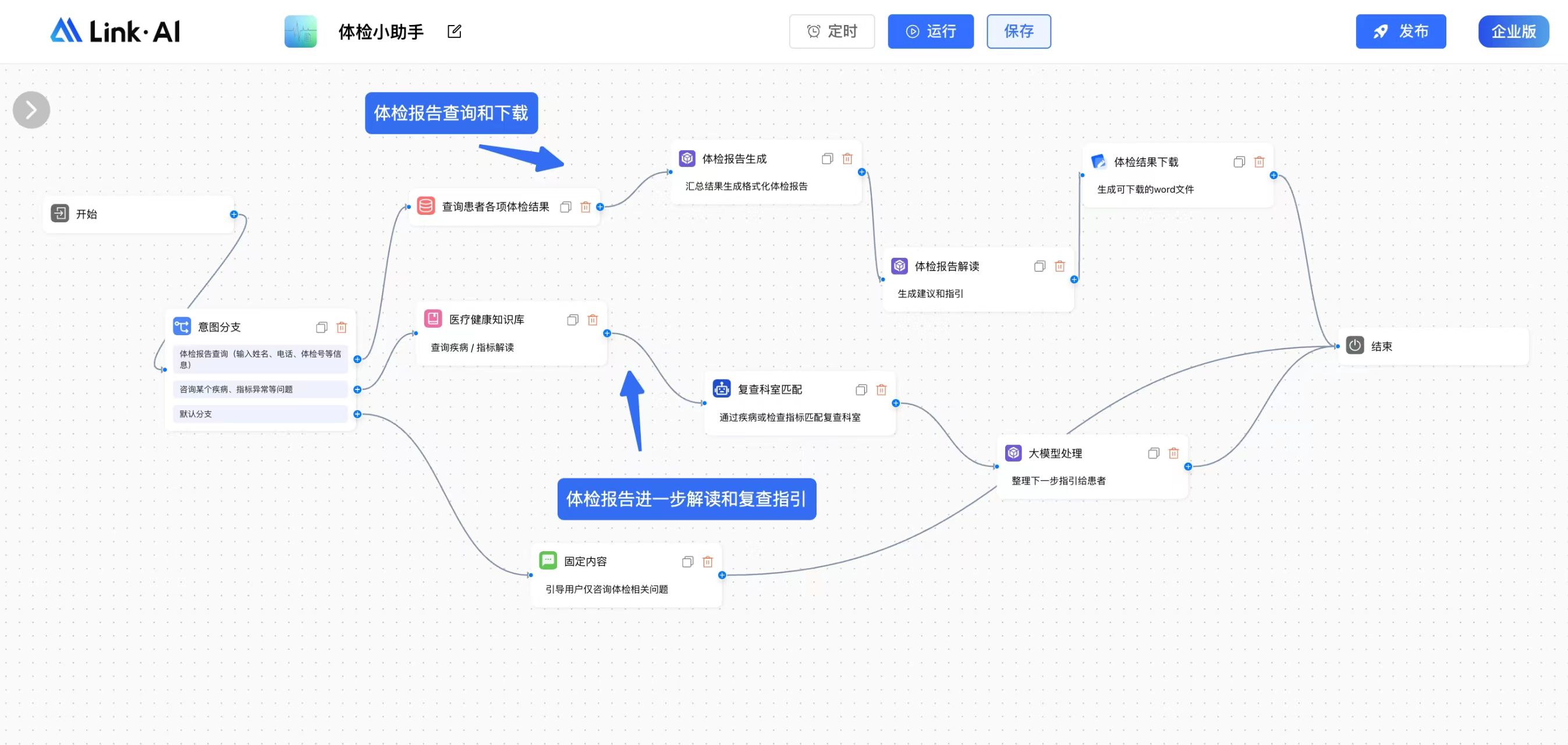The height and width of the screenshot is (745, 1568).
Task: Edit the 体检小助手 name with pencil icon
Action: pos(454,31)
